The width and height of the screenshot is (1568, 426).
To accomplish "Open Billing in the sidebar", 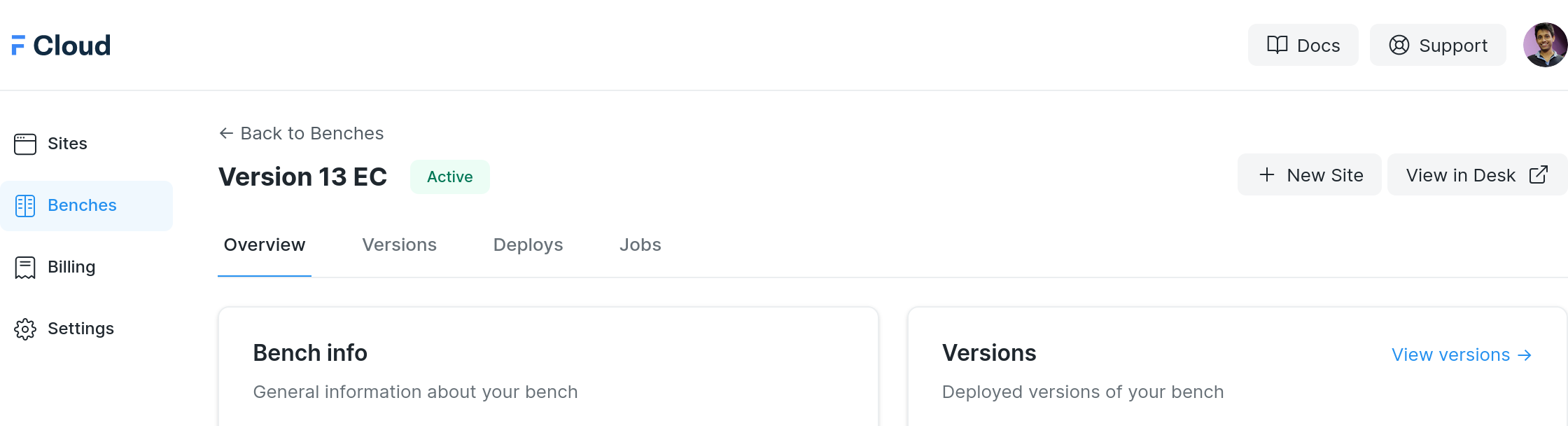I will [71, 267].
